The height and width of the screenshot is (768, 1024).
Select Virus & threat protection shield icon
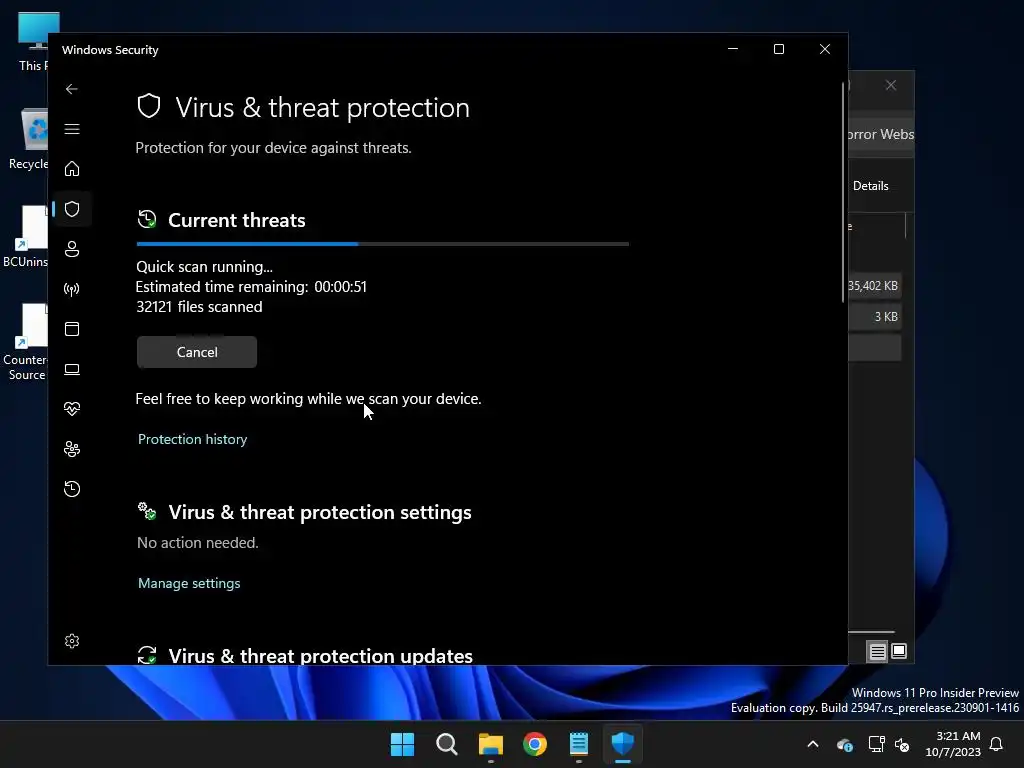[x=72, y=209]
